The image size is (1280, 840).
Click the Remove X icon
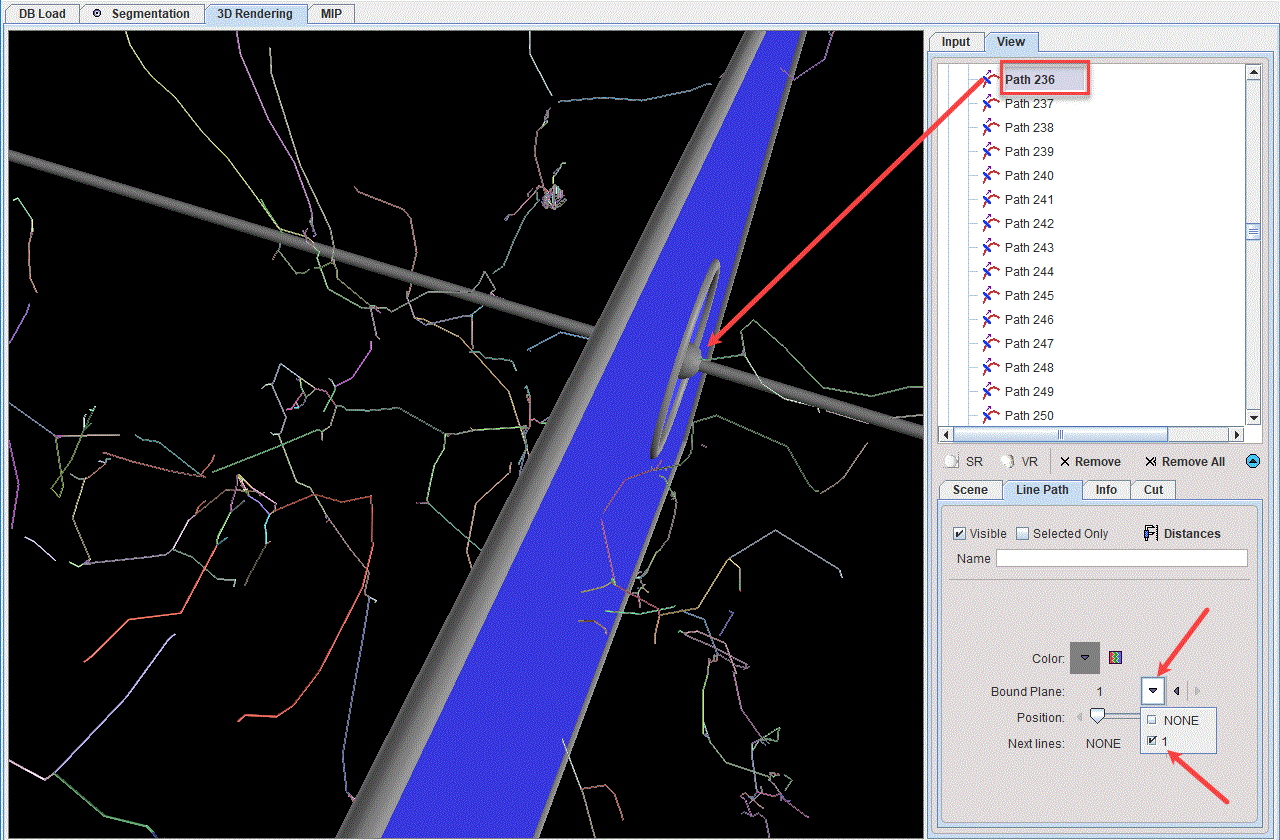click(x=1065, y=462)
